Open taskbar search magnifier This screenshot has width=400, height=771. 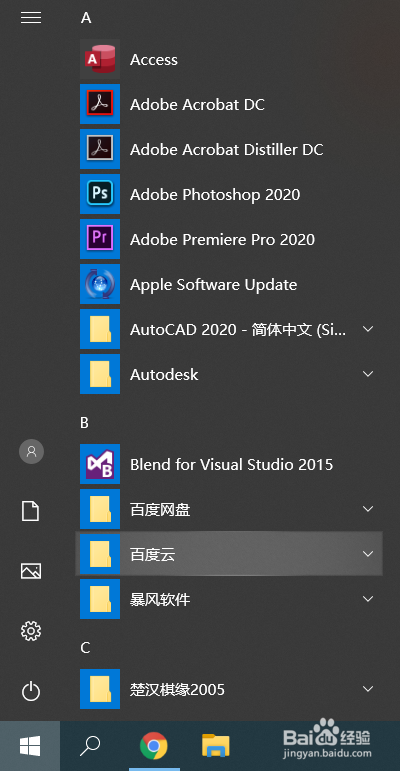90,746
